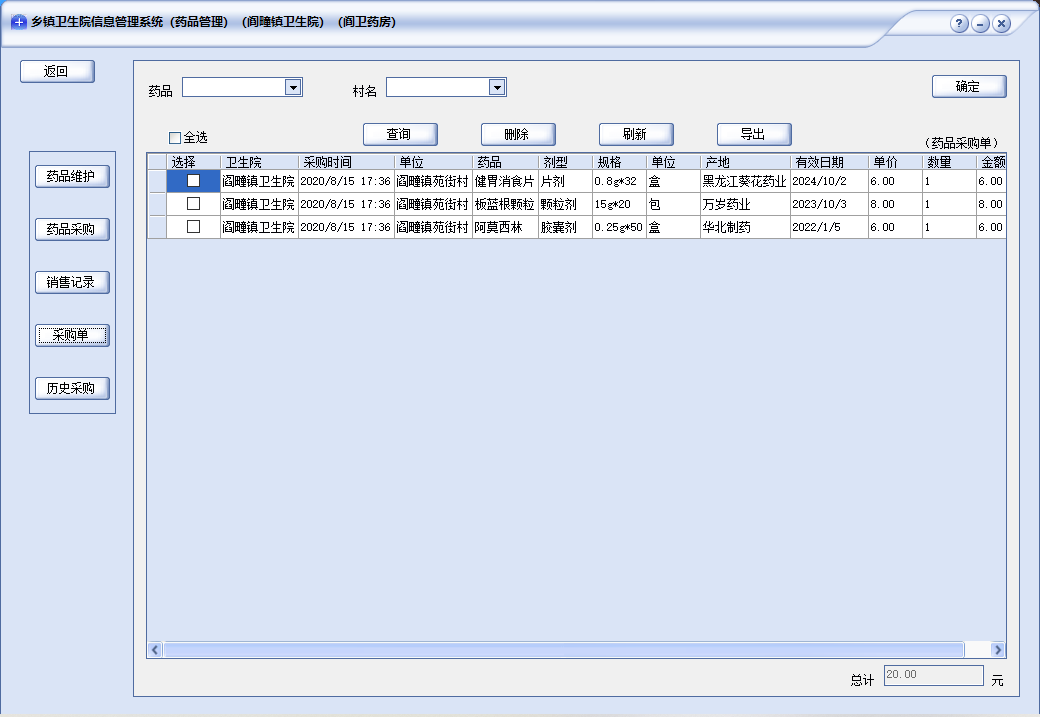1040x717 pixels.
Task: Click the 万岁药业 origin cell
Action: pos(745,204)
